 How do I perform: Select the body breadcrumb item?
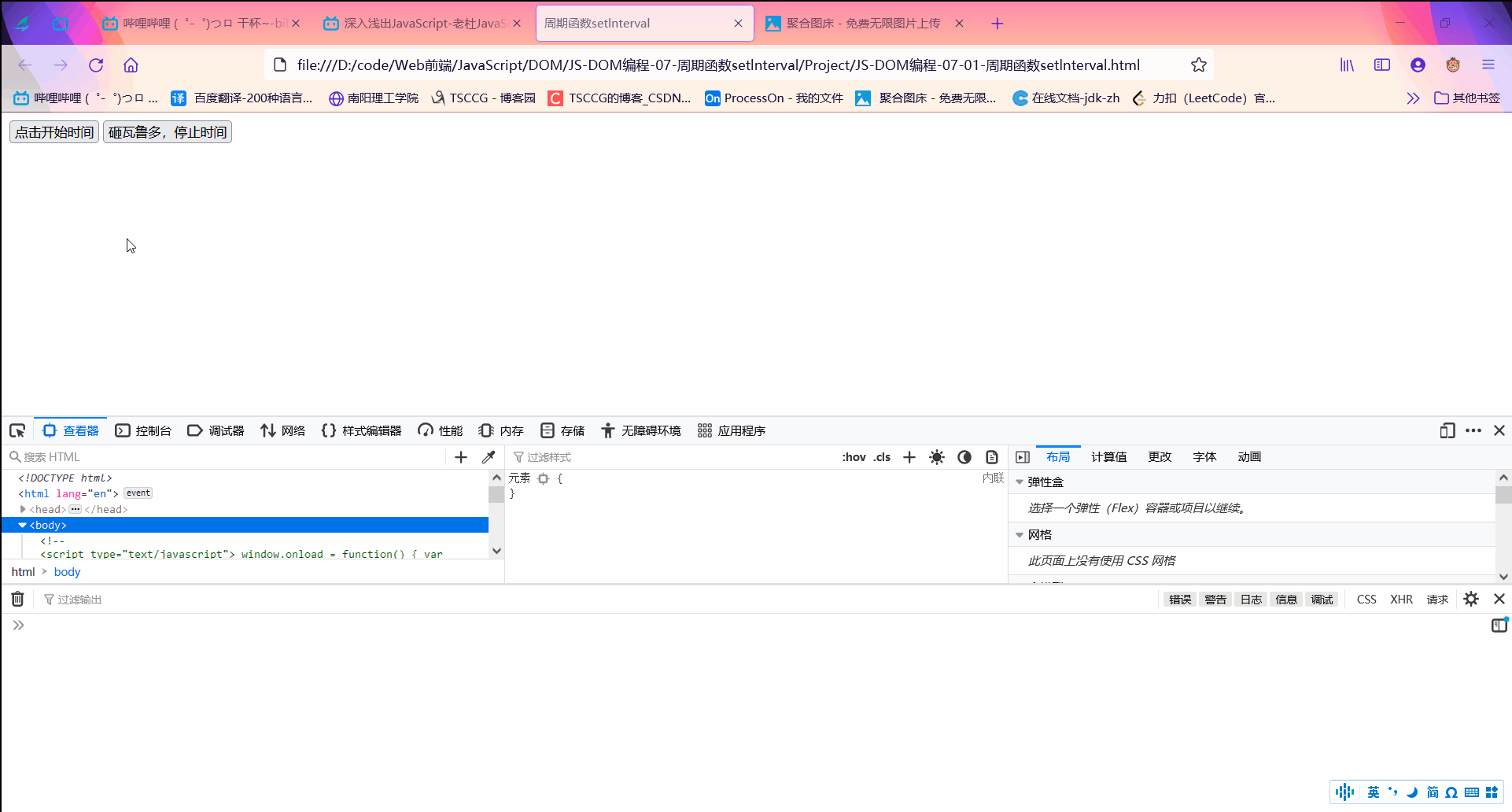tap(67, 572)
